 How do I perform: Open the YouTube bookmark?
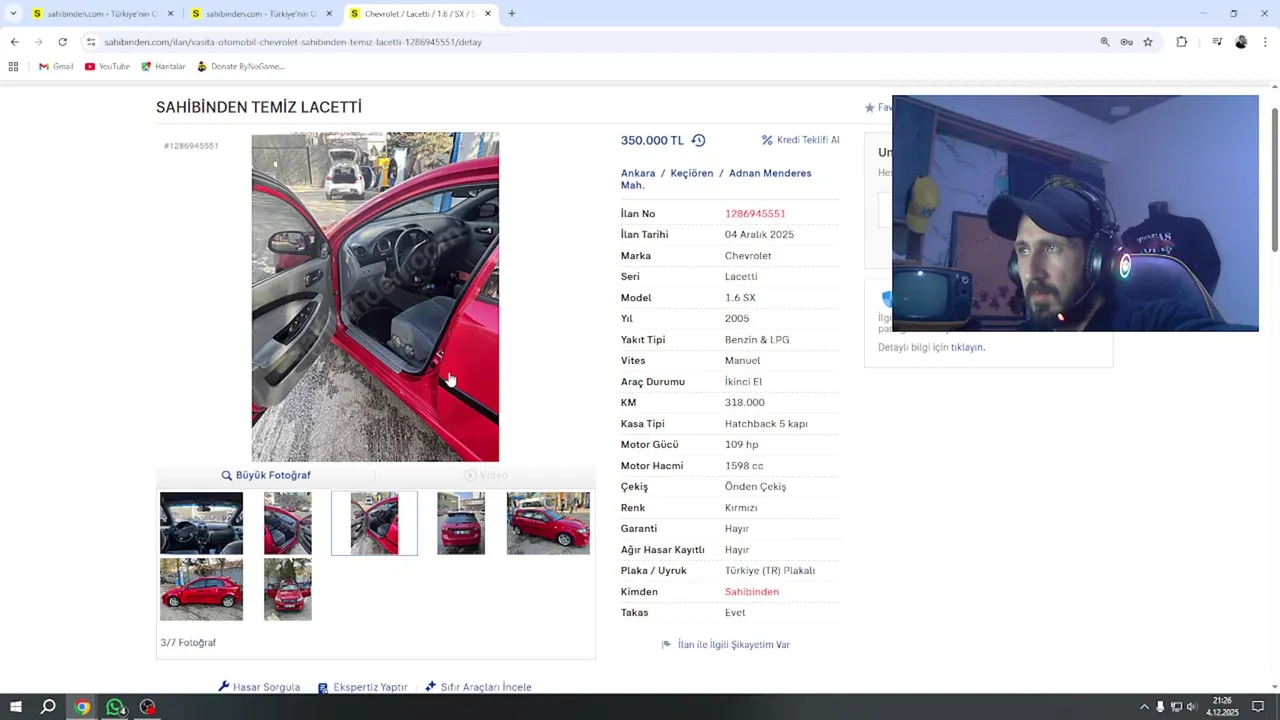click(x=107, y=66)
